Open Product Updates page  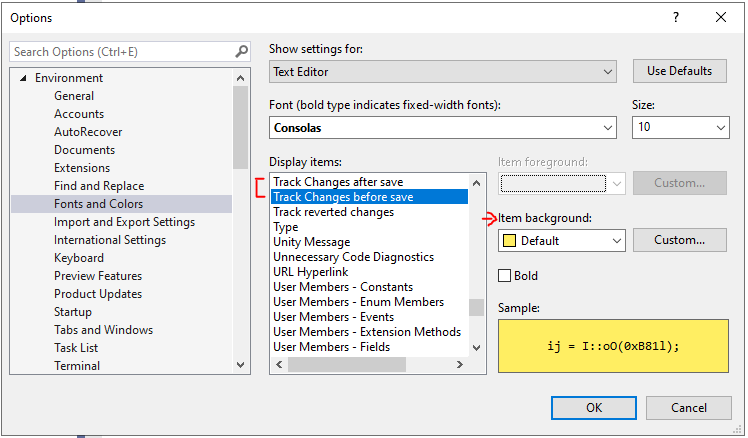pyautogui.click(x=98, y=294)
